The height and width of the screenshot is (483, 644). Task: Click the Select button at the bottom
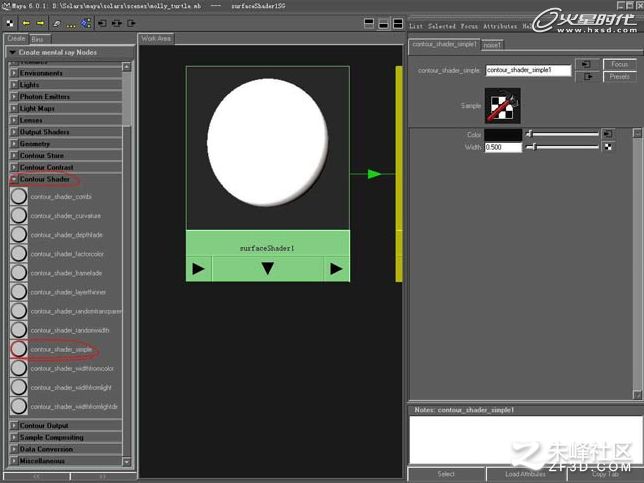tap(446, 474)
